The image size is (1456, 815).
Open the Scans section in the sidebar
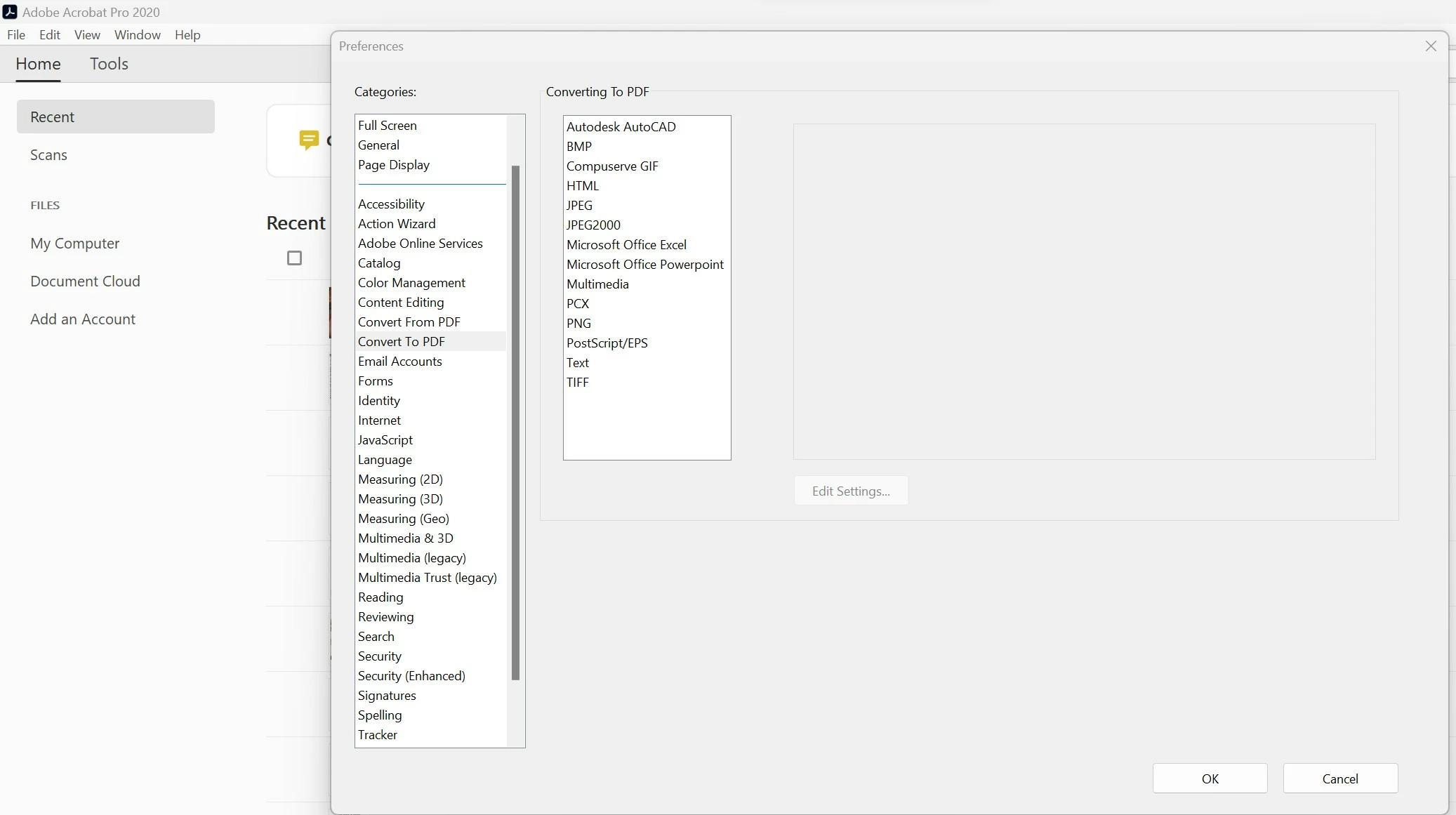(x=48, y=155)
